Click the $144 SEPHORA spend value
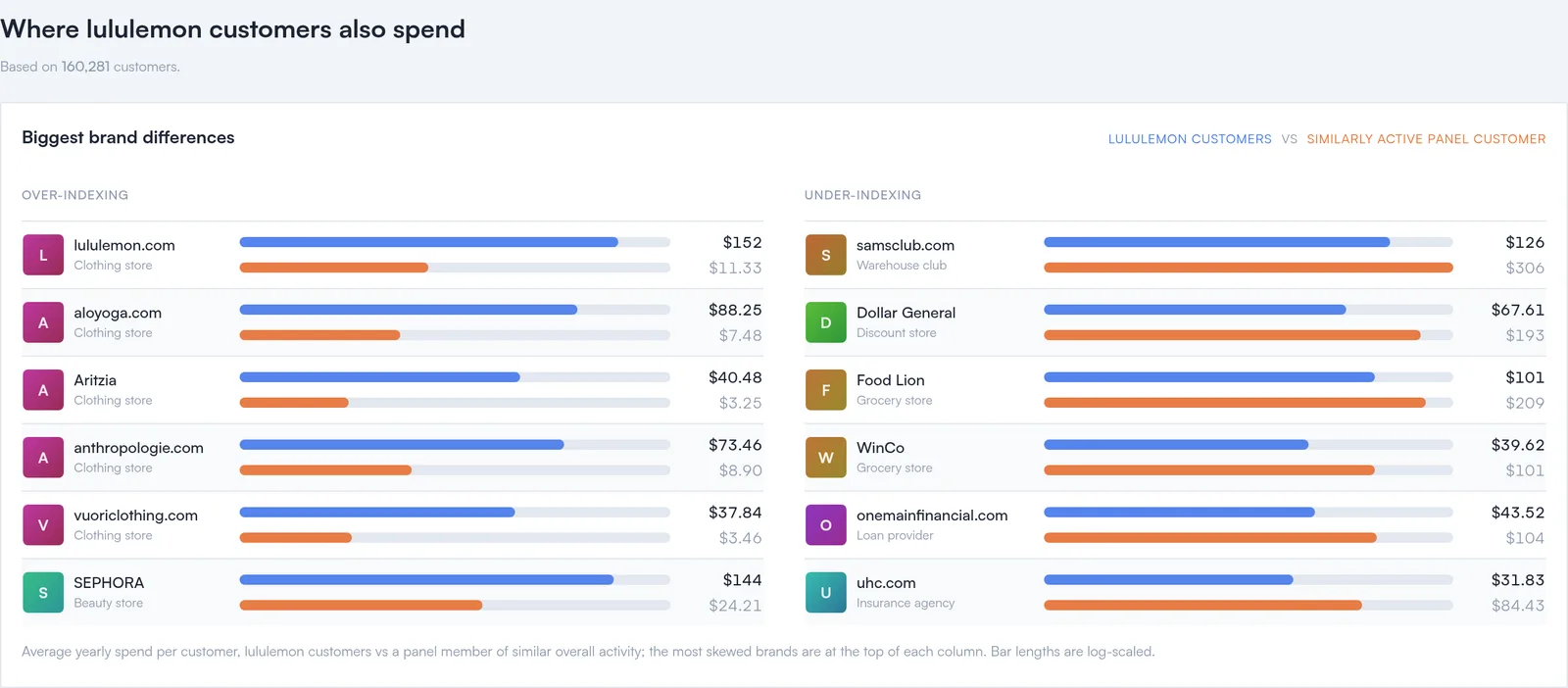The image size is (1568, 688). point(742,580)
